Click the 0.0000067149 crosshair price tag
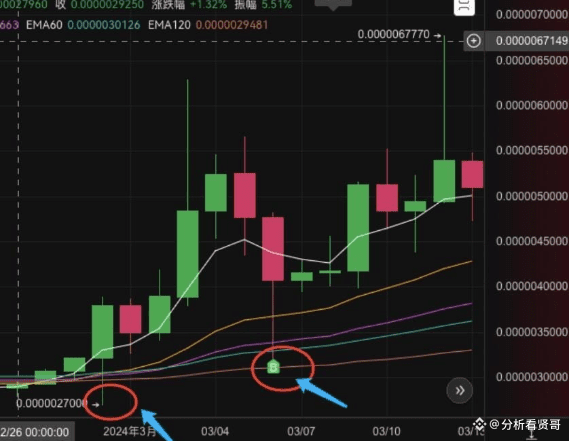The image size is (569, 441). click(531, 41)
